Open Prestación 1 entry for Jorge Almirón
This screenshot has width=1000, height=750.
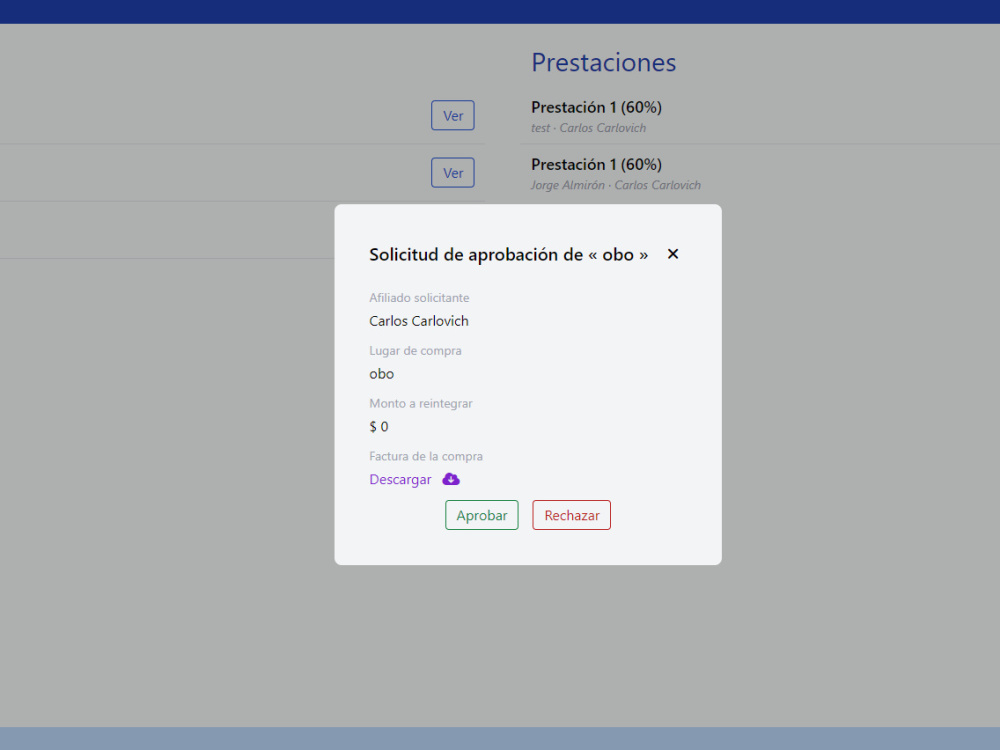coord(596,165)
